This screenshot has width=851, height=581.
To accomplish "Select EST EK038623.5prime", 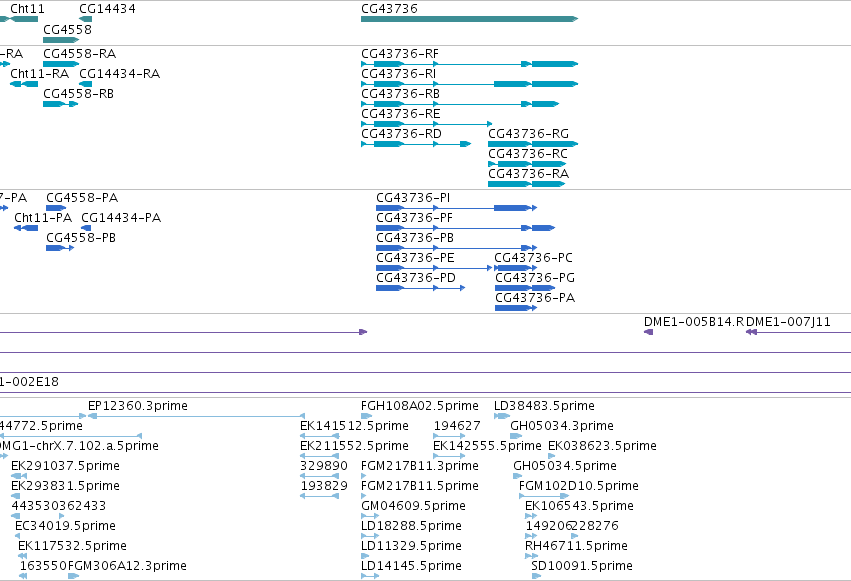I will pyautogui.click(x=552, y=457).
